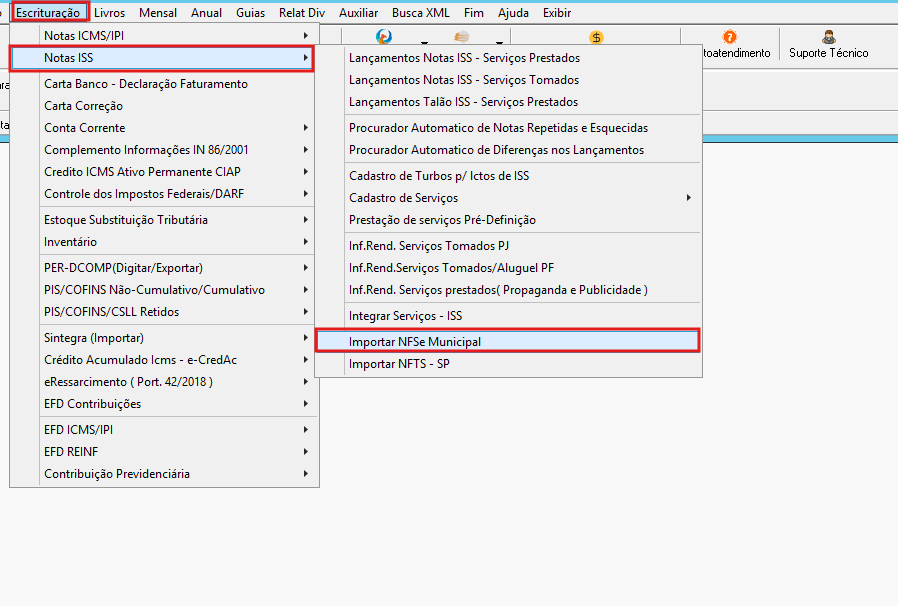This screenshot has height=606, width=898.
Task: Run Procurador Automatico de Diferenças nos Lançamentos
Action: [509, 149]
